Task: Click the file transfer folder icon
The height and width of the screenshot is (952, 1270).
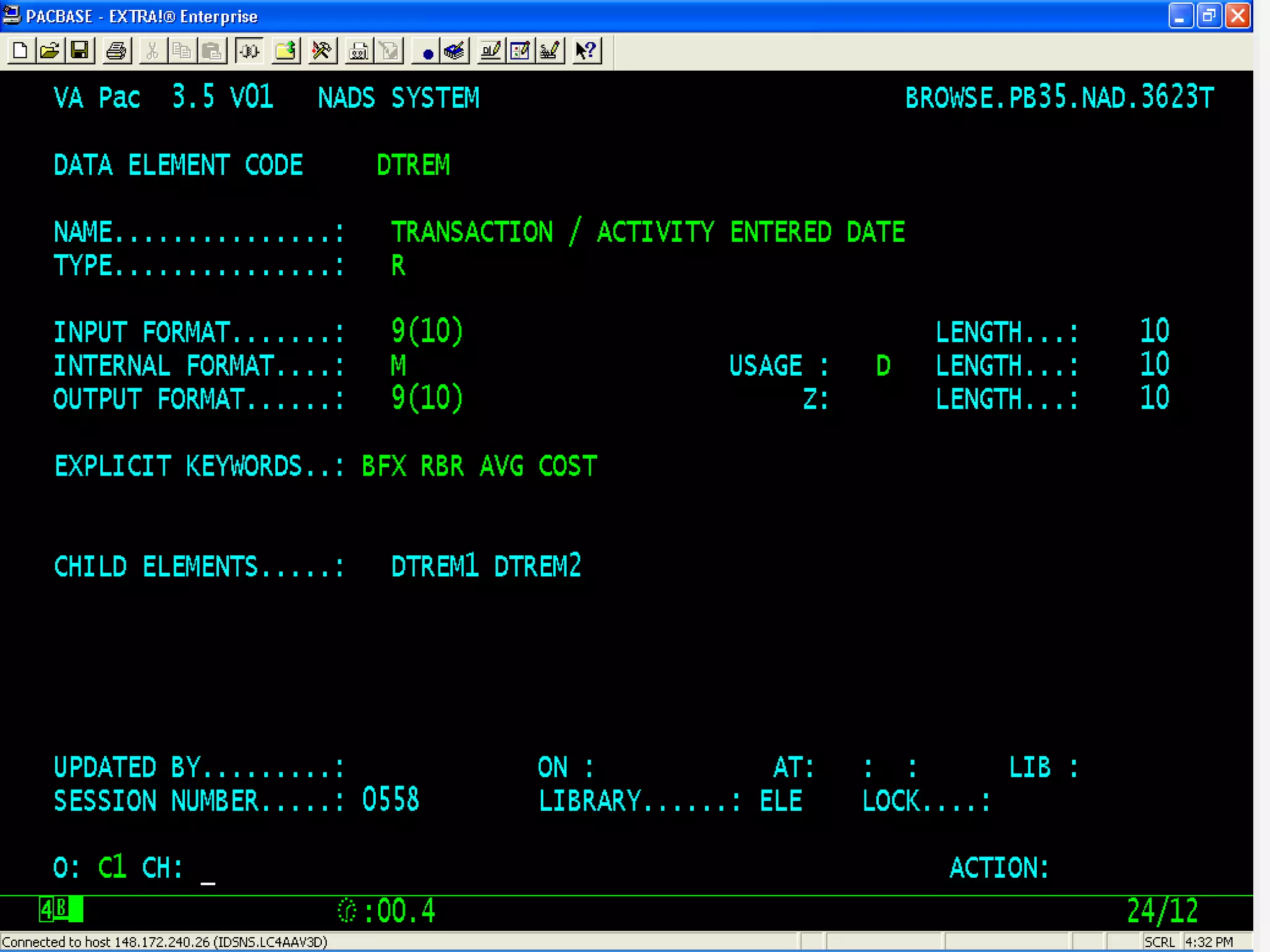Action: [285, 51]
